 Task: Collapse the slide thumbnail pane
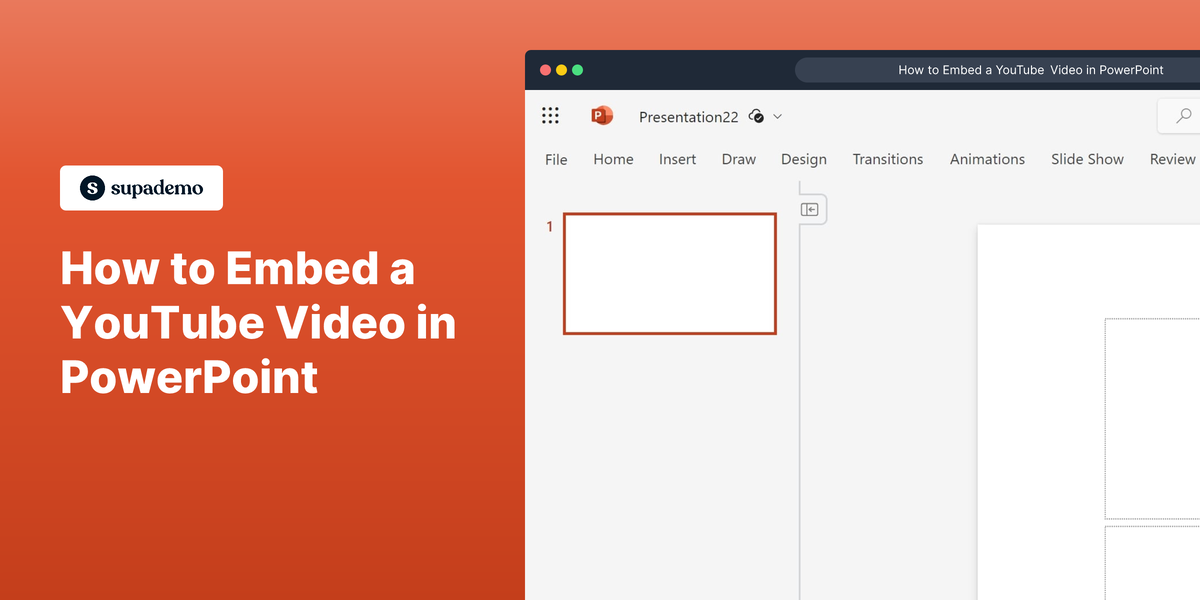[811, 209]
